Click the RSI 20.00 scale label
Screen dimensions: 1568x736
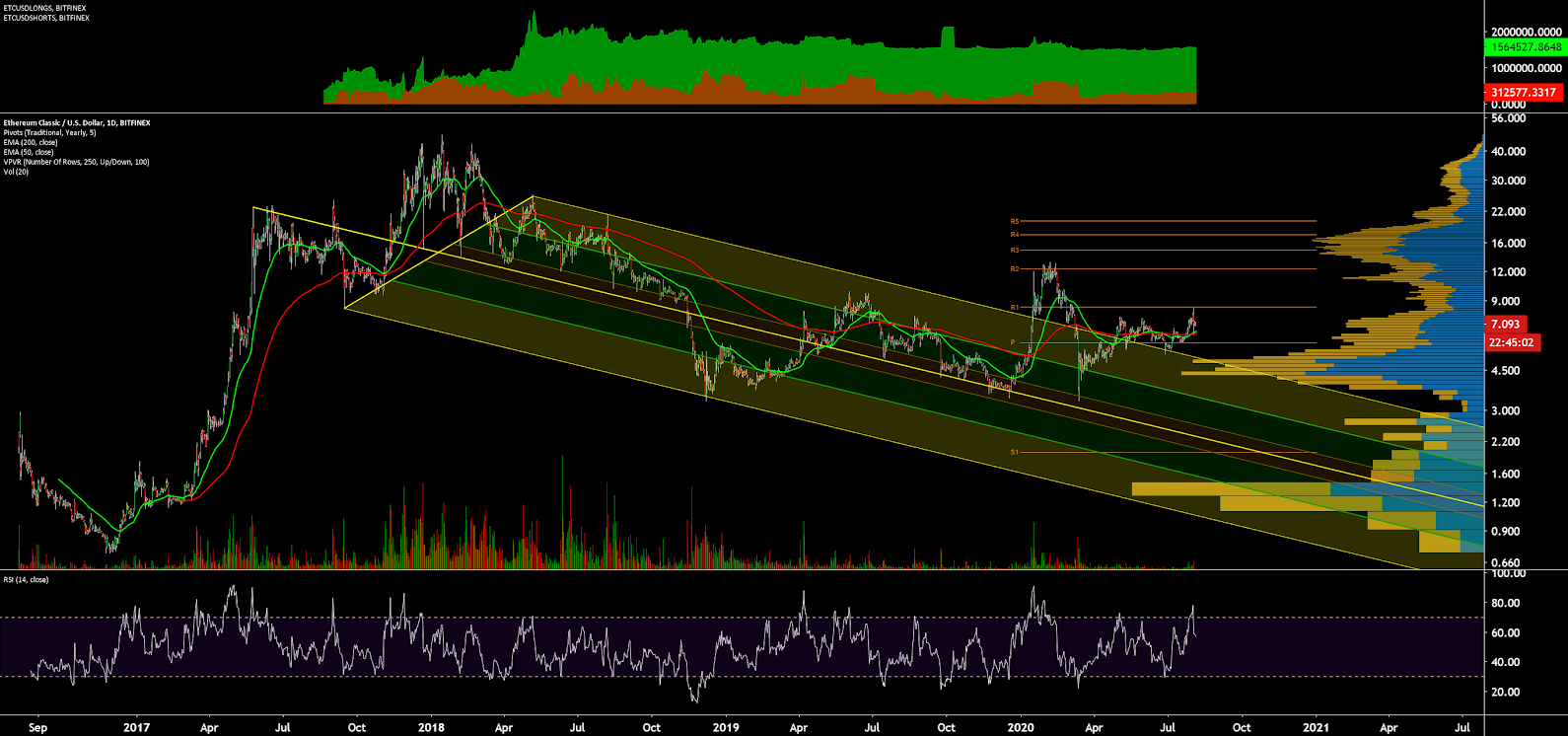(x=1506, y=692)
